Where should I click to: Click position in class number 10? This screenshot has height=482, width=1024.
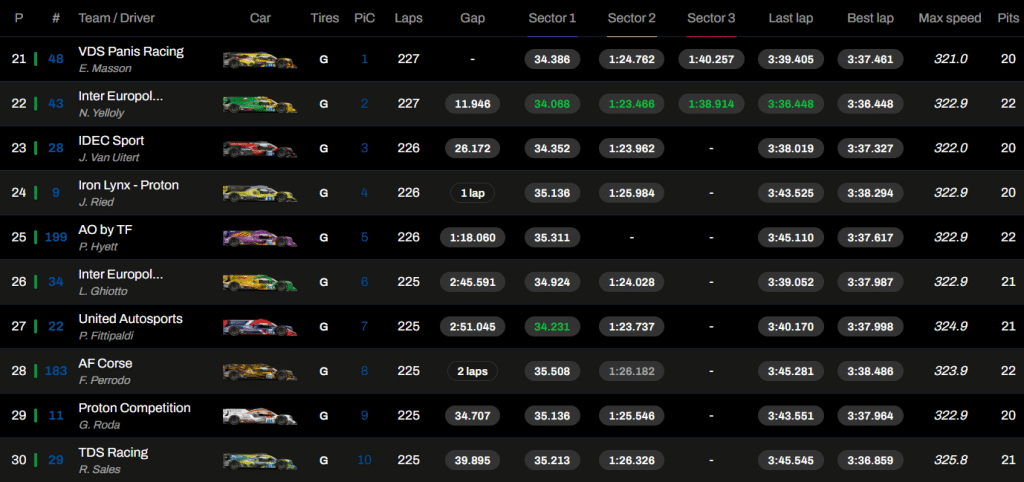coord(364,460)
